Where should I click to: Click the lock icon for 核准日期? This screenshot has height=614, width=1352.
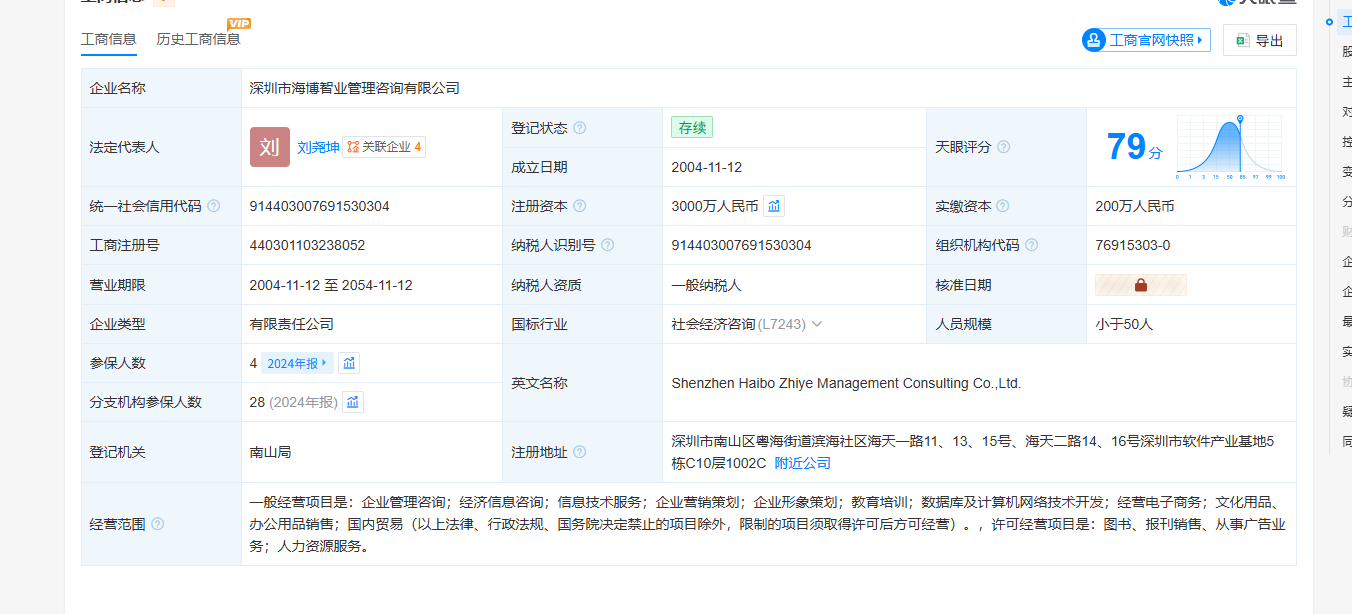pos(1141,285)
